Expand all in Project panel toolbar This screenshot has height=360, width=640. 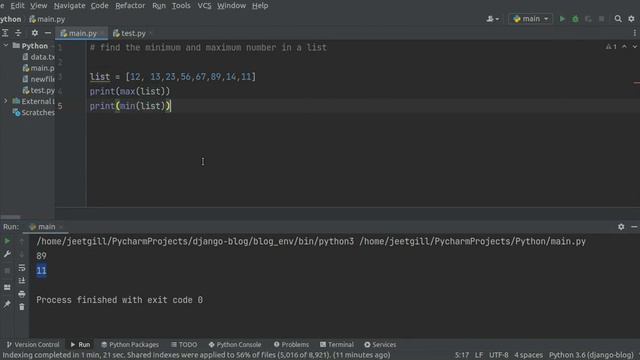click(5, 33)
